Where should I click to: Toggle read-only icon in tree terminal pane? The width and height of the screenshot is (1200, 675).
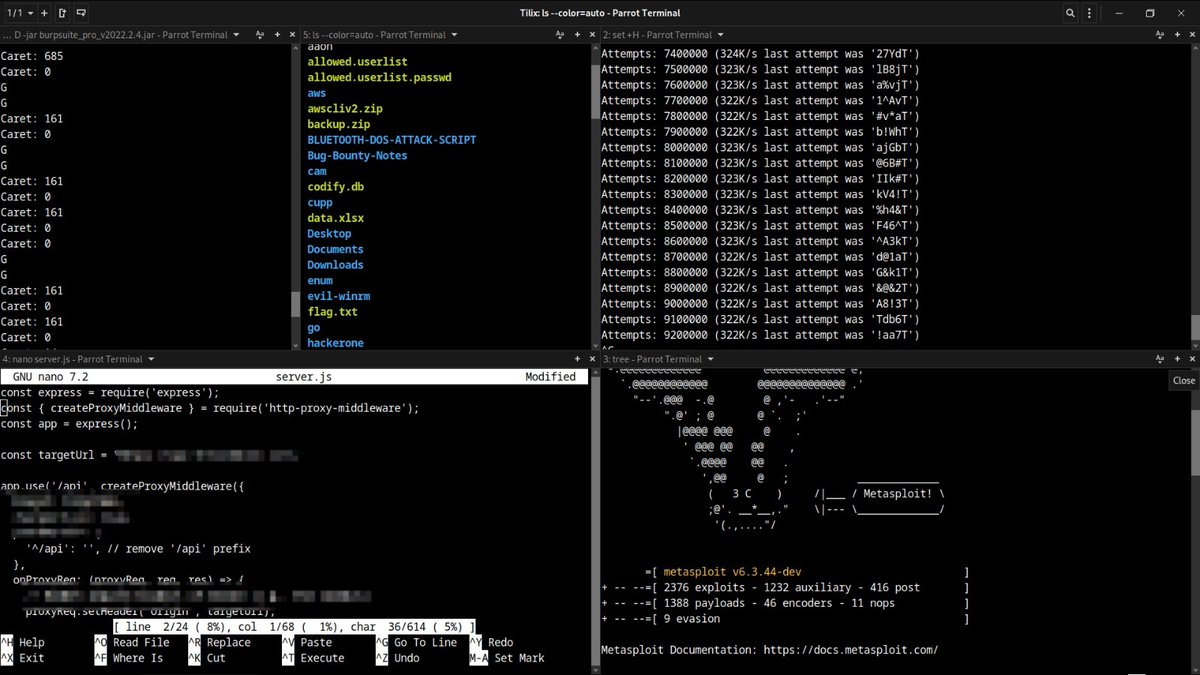[1159, 360]
